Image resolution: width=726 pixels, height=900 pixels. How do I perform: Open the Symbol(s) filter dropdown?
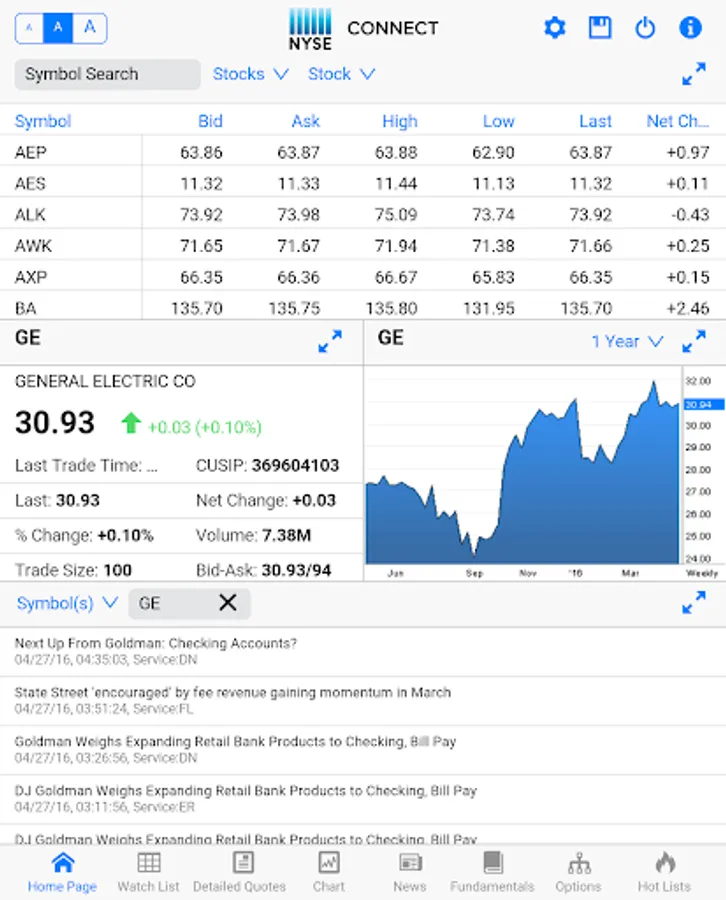tap(67, 603)
